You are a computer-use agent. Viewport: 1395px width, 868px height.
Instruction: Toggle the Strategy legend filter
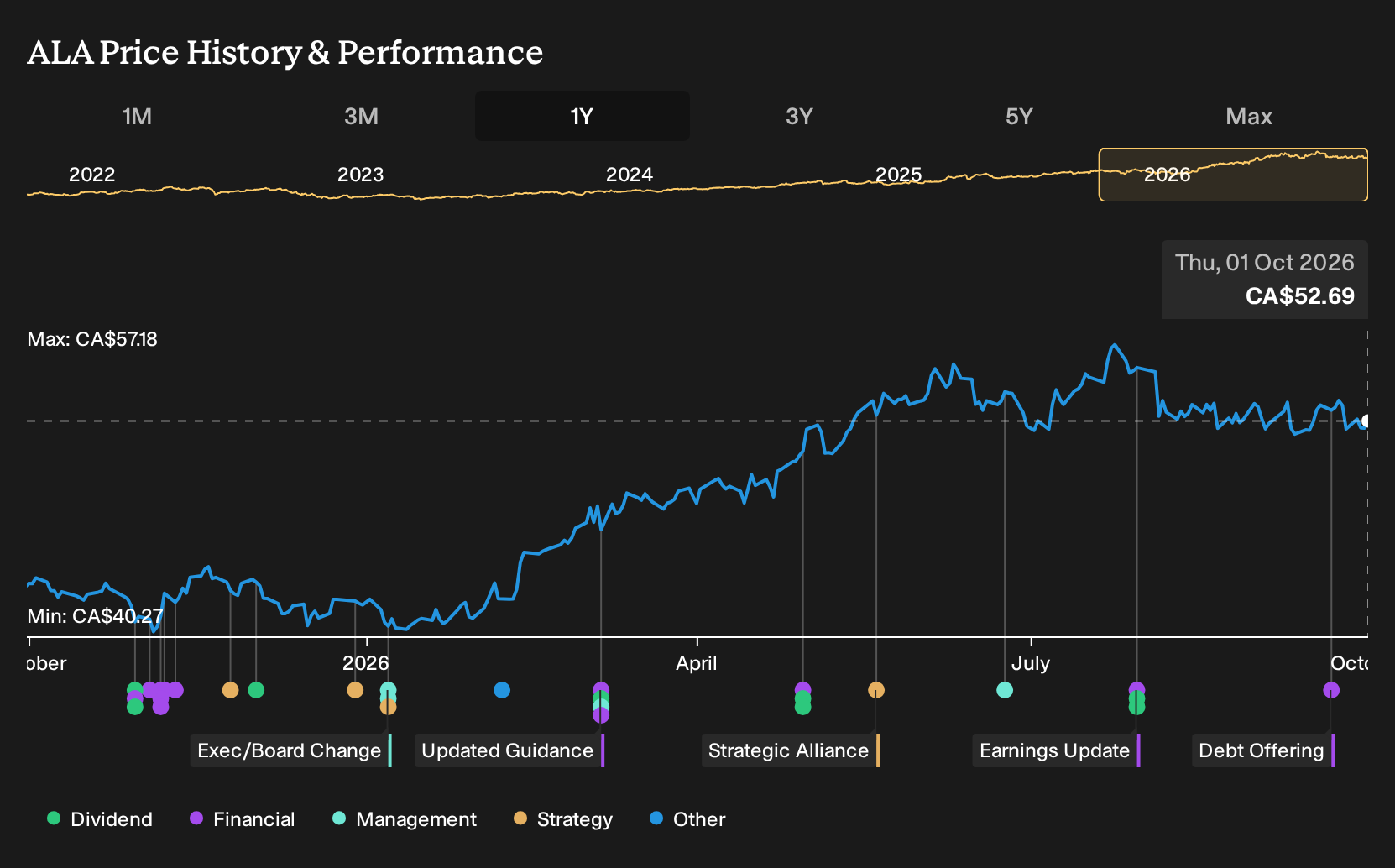pos(563,819)
